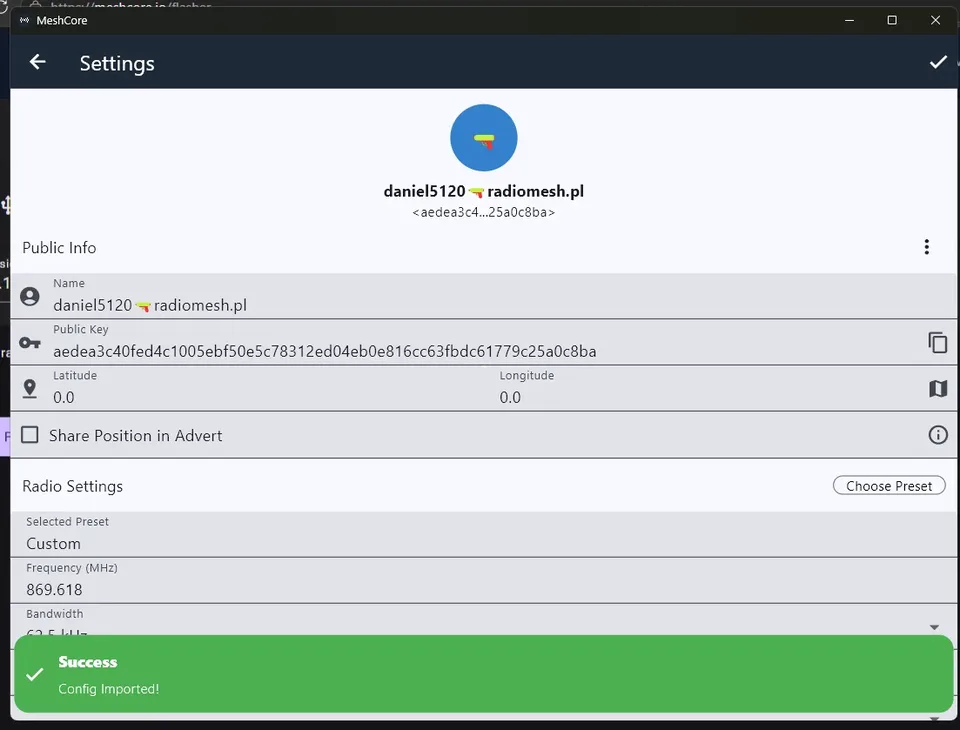The height and width of the screenshot is (730, 960).
Task: Close the MeshCore window
Action: (x=935, y=20)
